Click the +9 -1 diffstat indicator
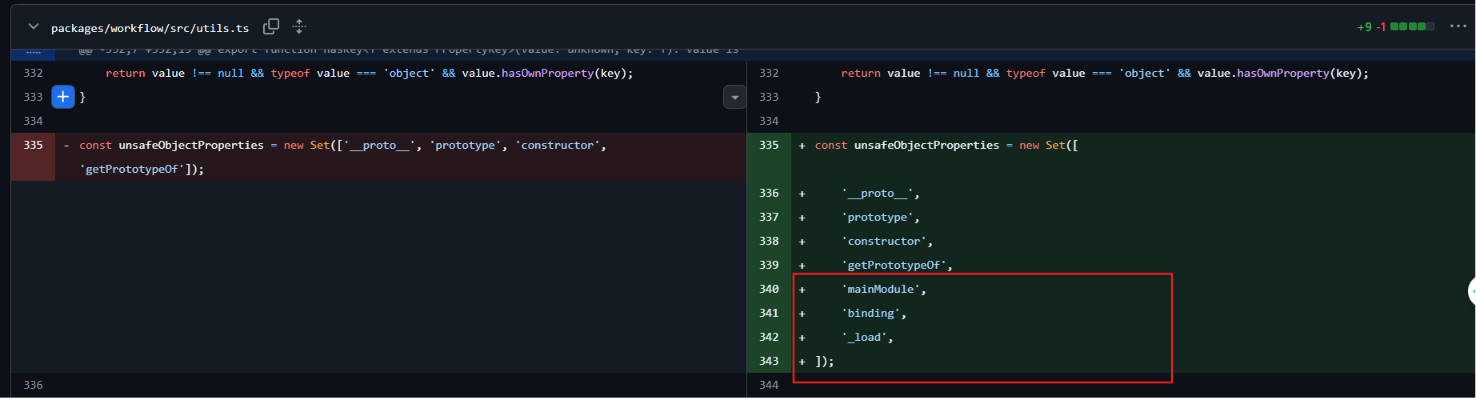The height and width of the screenshot is (398, 1476). click(1396, 26)
